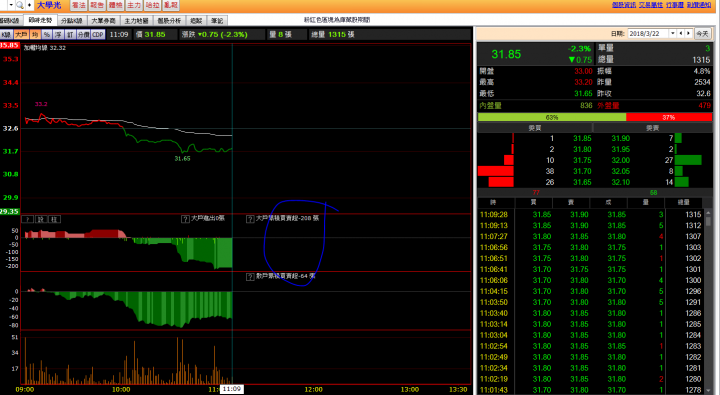Click the 個股資訊 link at top right
Viewport: 720px width, 395px height.
point(624,5)
